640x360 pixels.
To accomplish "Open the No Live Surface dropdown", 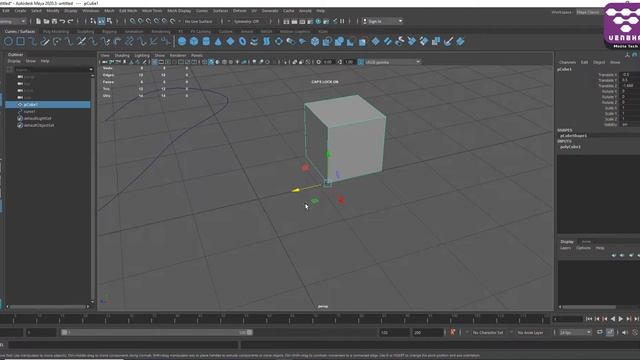I will [x=199, y=21].
